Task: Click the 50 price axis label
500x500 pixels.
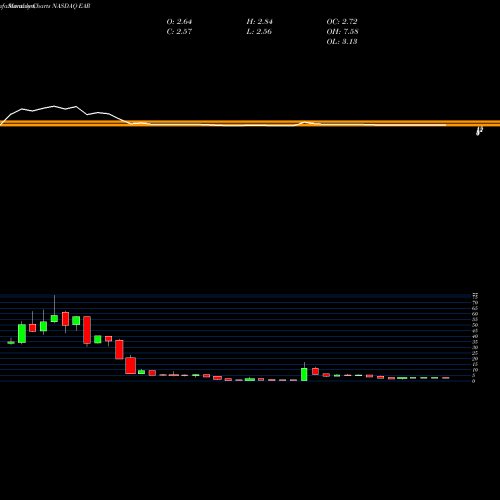Action: click(475, 325)
